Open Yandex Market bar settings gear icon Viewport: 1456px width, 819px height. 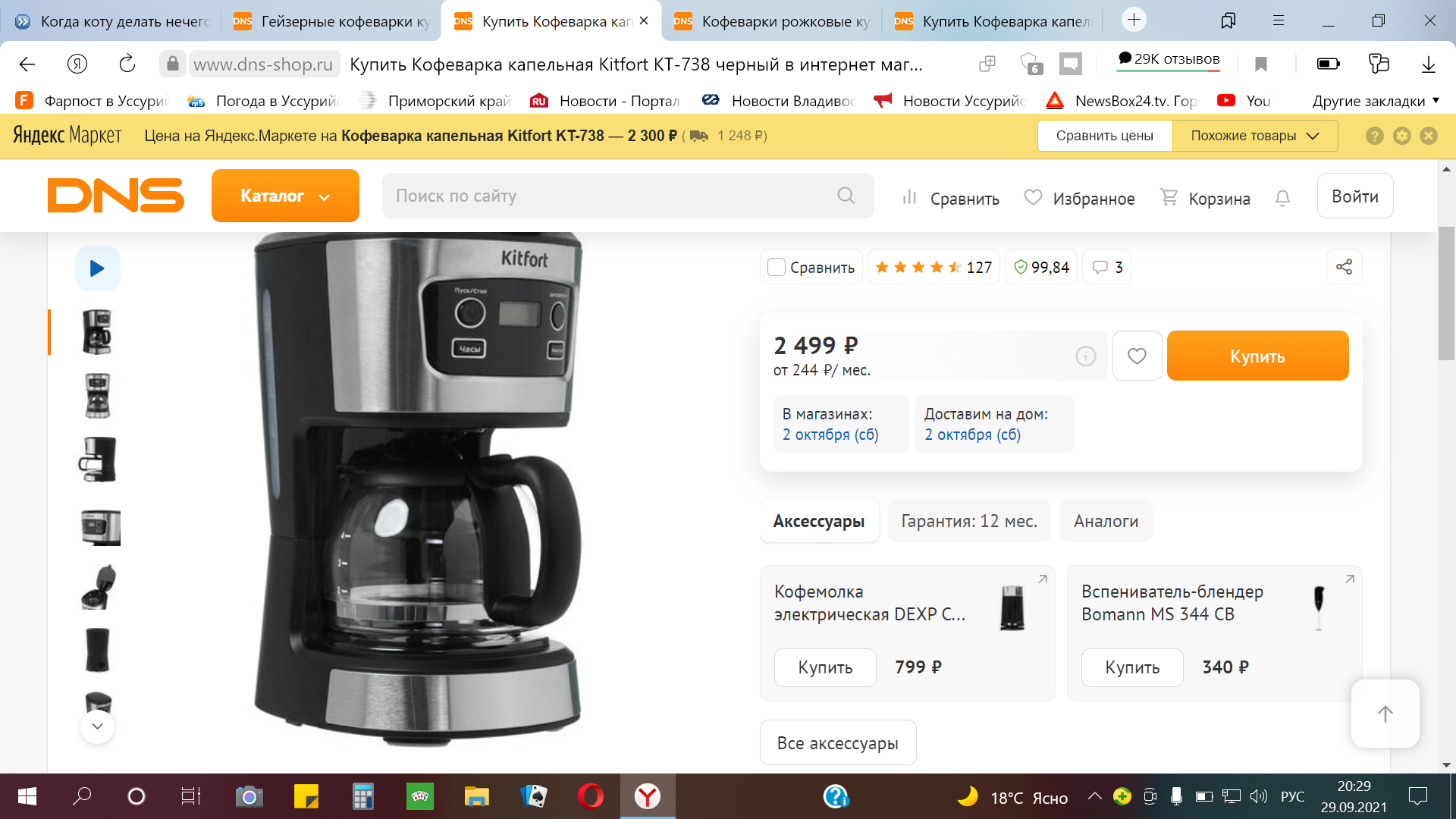click(1402, 136)
